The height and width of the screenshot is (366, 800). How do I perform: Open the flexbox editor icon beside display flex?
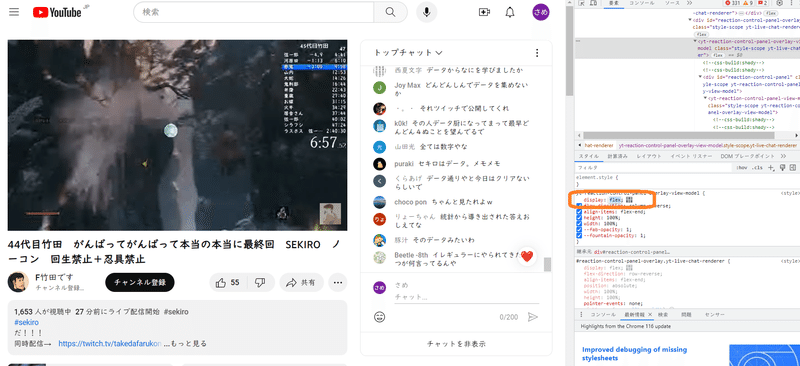coord(629,200)
